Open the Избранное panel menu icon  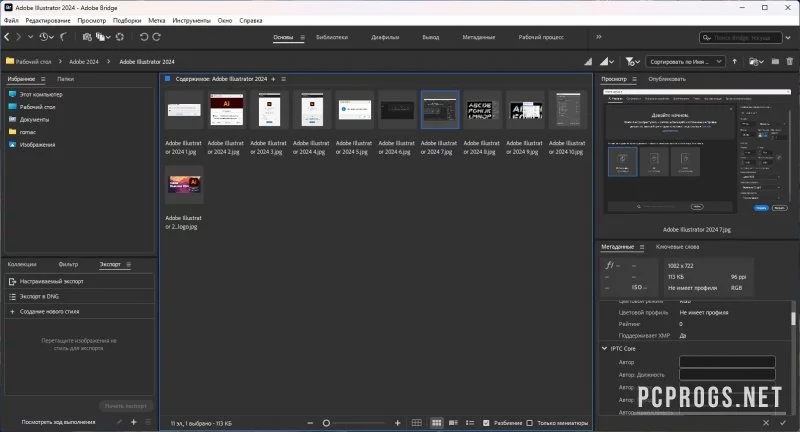tap(43, 79)
